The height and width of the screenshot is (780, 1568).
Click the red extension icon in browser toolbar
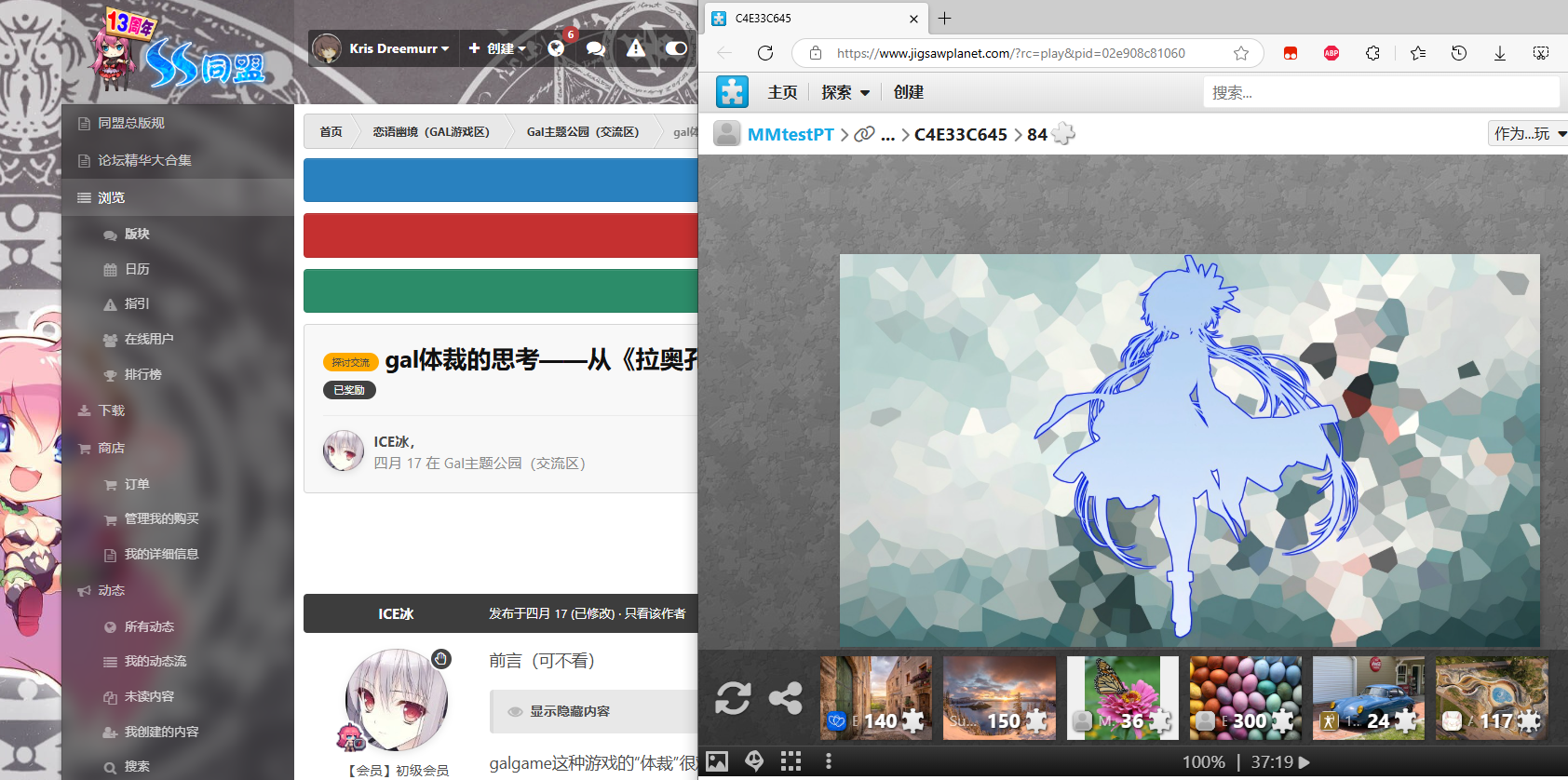pos(1291,53)
